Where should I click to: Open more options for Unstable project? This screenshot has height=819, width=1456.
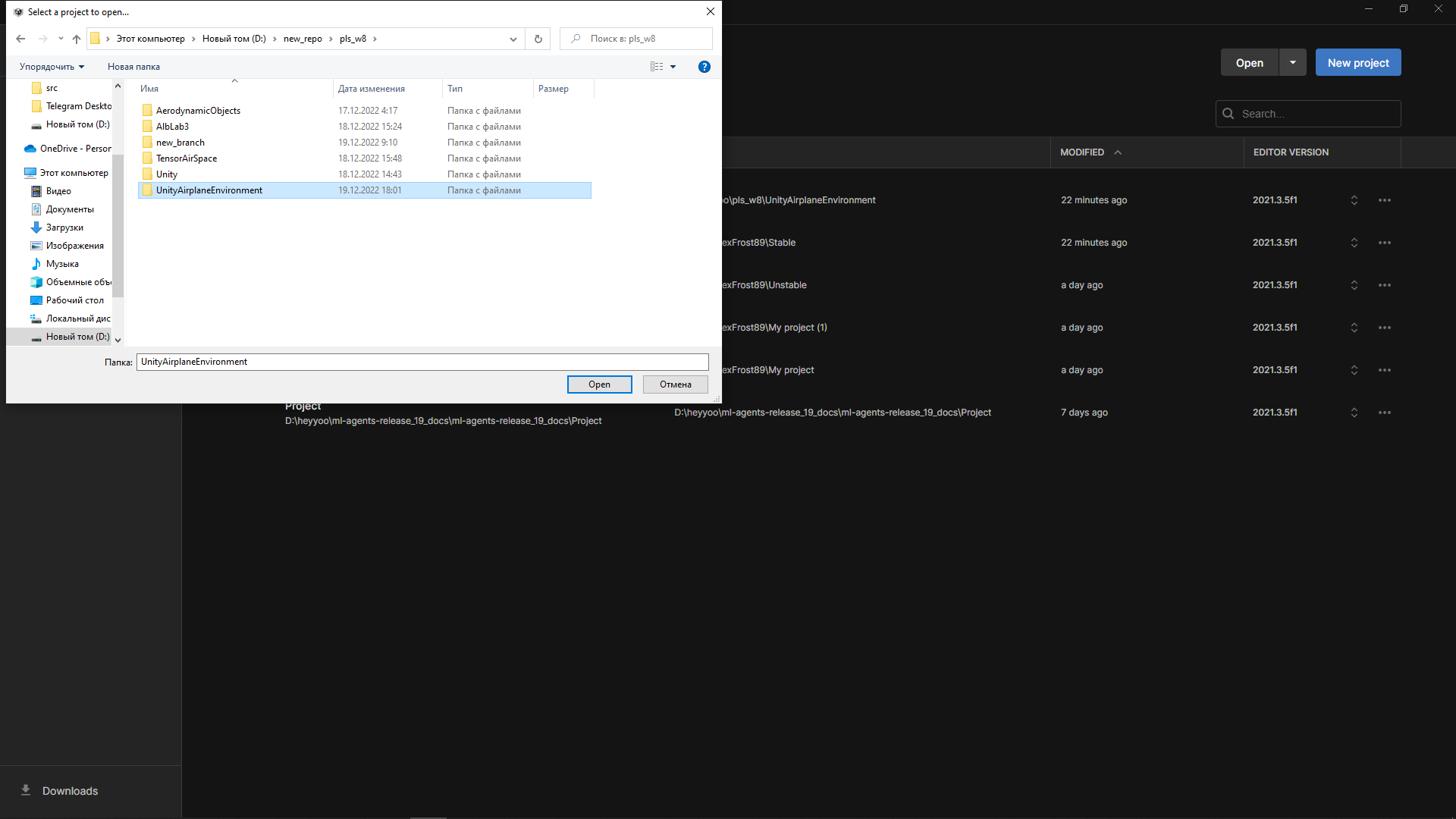(1385, 285)
